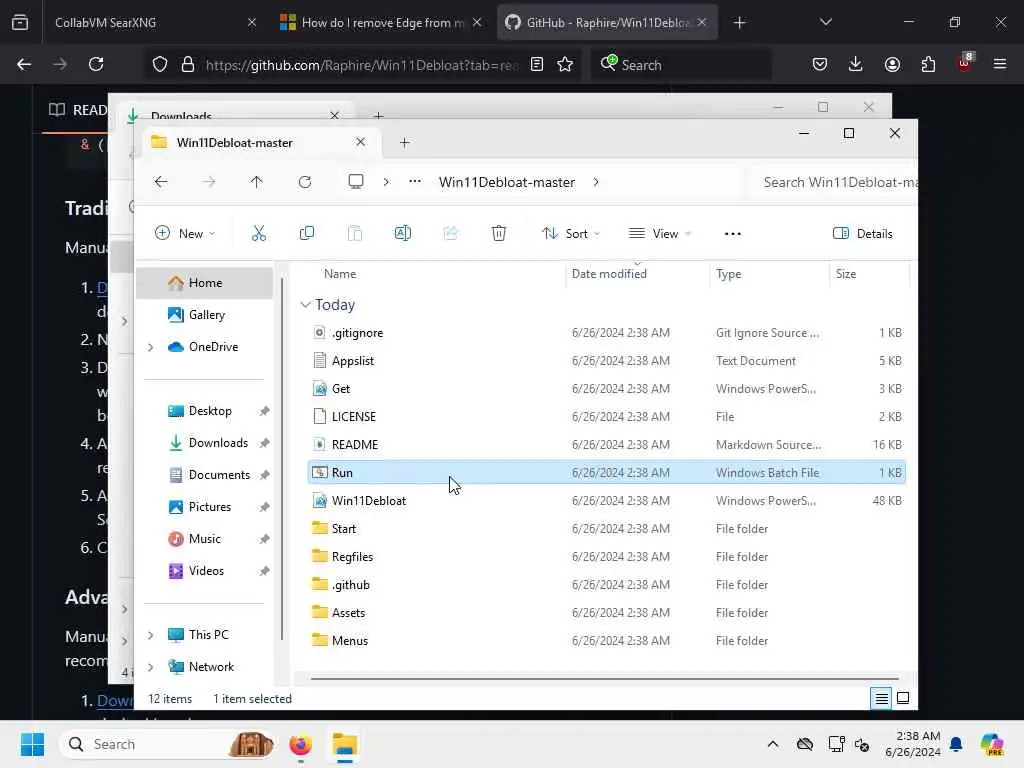Screen dimensions: 1024x768
Task: Show hidden system tray icons chevron
Action: point(773,744)
